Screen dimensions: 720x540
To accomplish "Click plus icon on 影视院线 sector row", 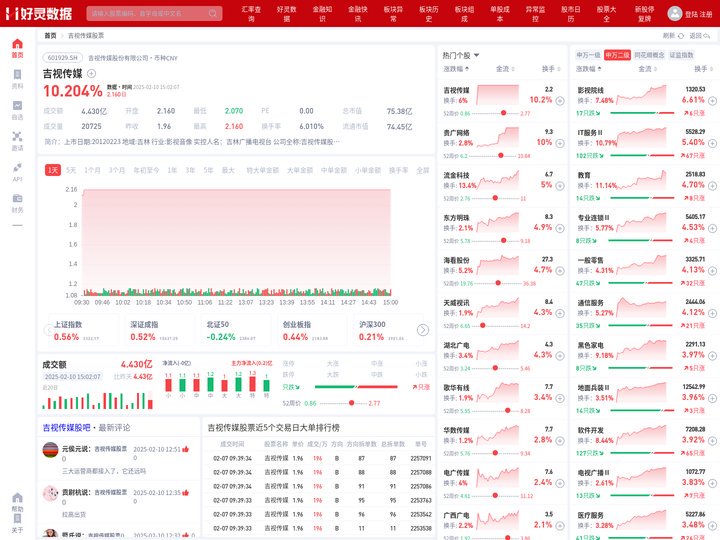I will pos(712,101).
